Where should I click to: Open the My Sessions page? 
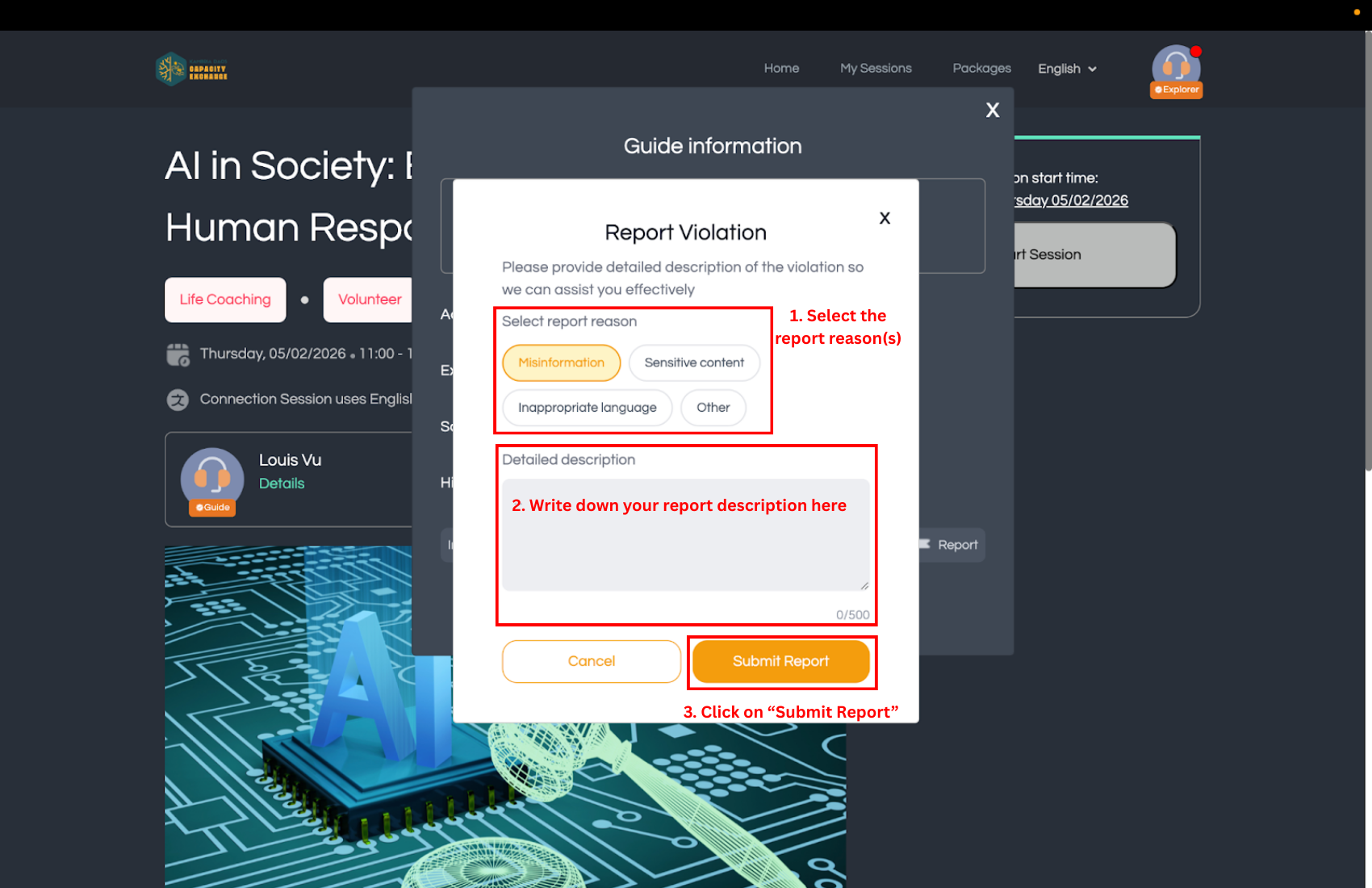[x=876, y=69]
